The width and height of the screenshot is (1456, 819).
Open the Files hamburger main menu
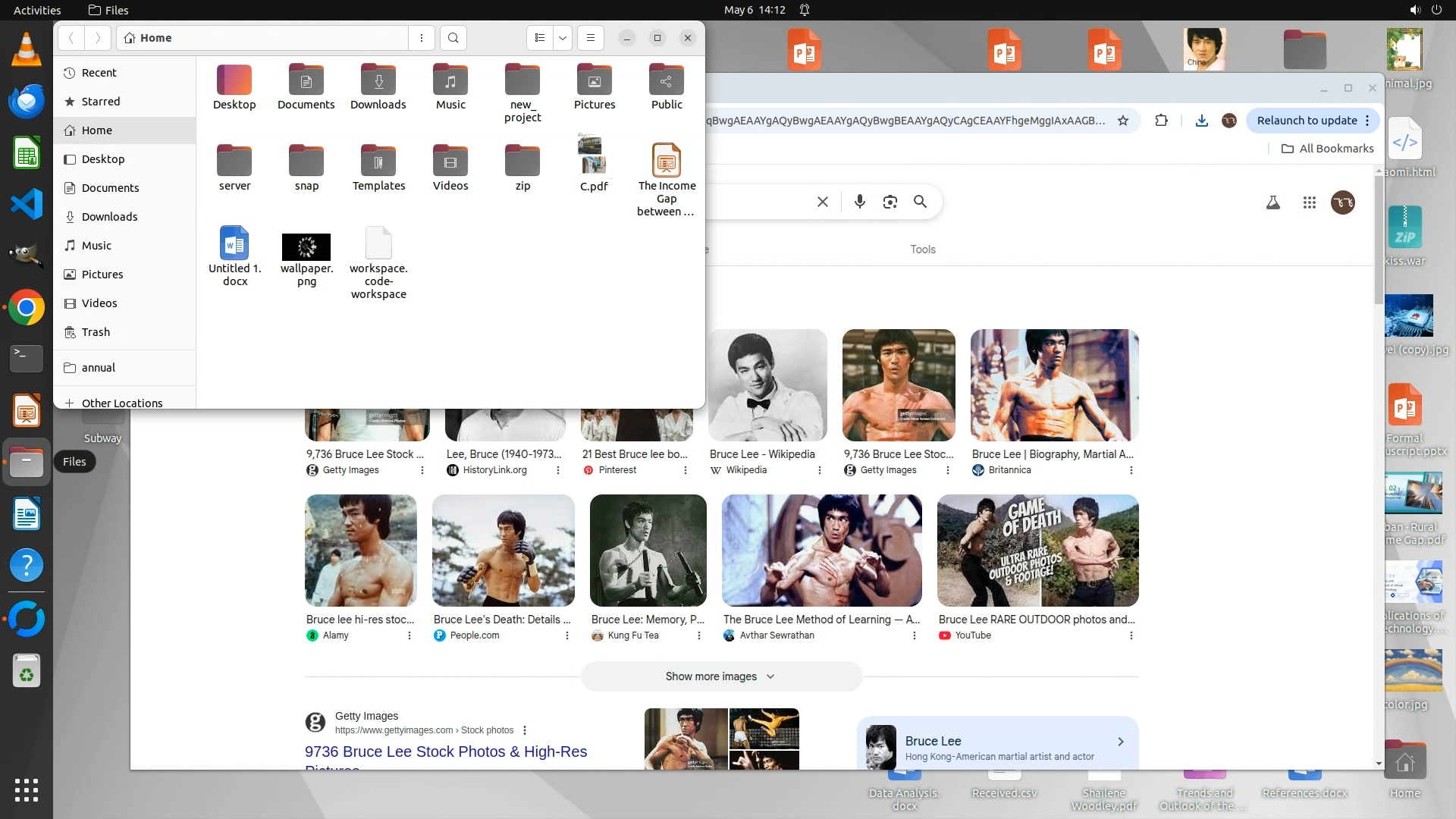coord(591,38)
